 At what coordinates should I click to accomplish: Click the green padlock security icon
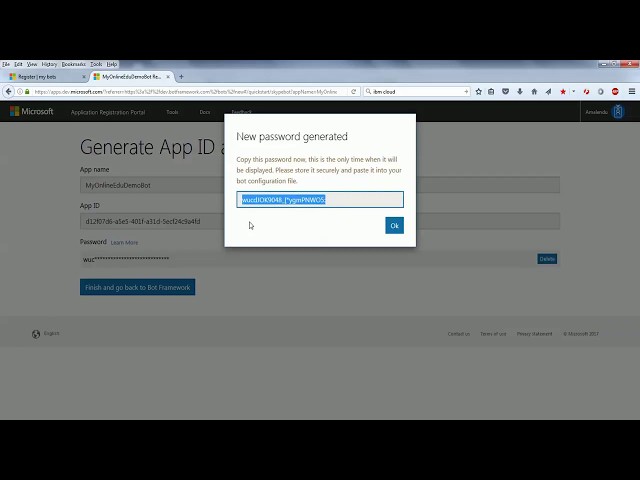click(27, 91)
